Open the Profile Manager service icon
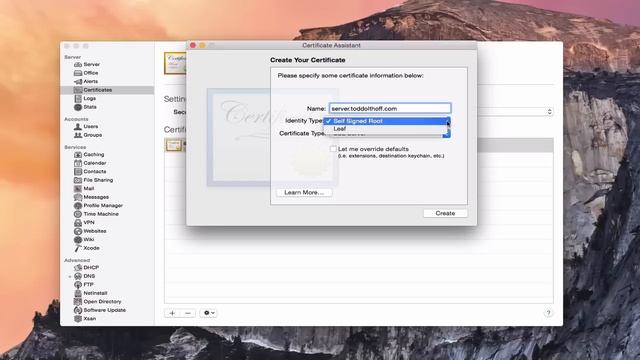 click(x=78, y=206)
